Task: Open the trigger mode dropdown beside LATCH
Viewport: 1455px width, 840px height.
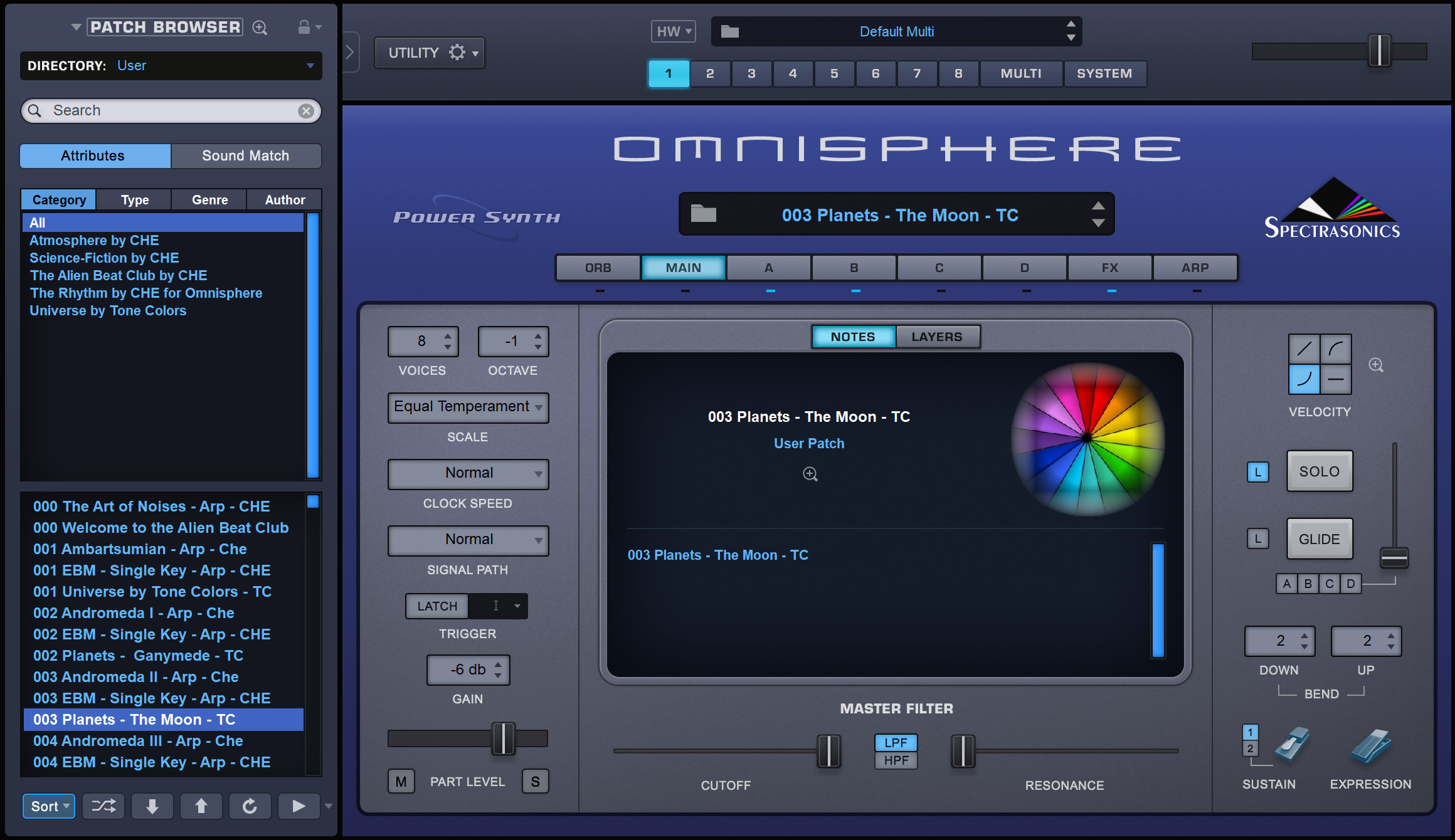Action: 499,606
